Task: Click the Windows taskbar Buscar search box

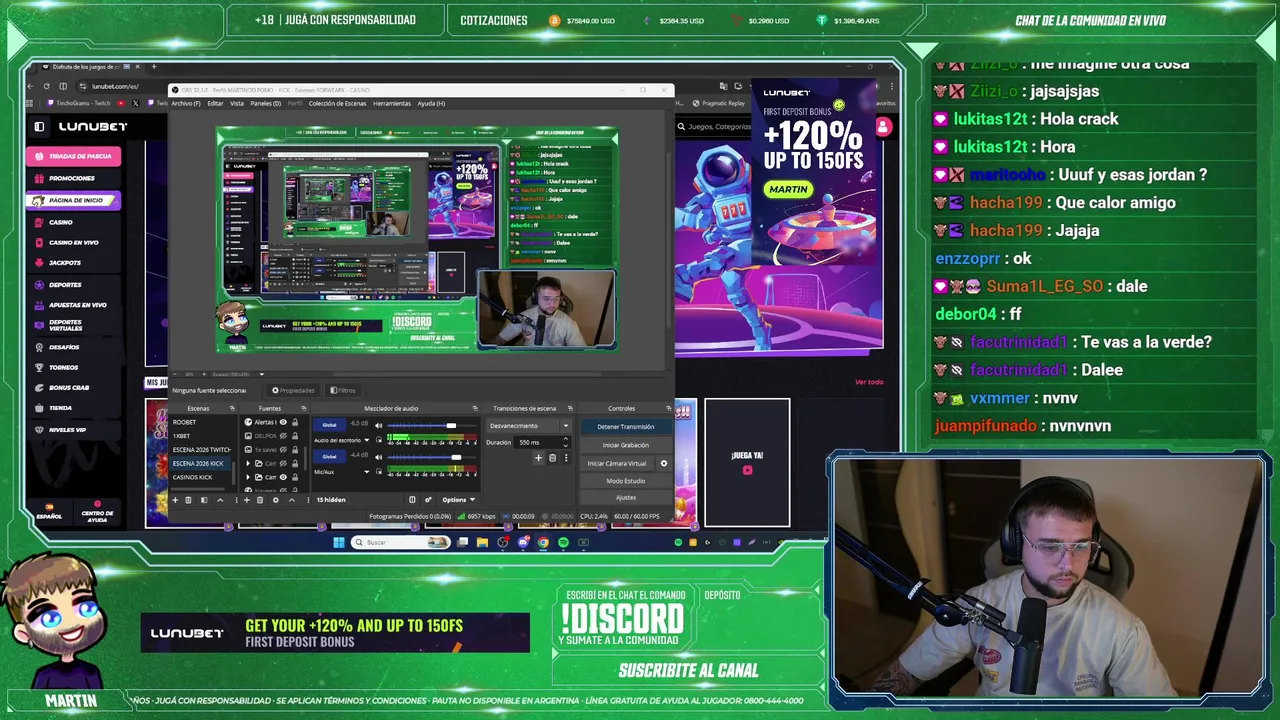Action: coord(400,542)
